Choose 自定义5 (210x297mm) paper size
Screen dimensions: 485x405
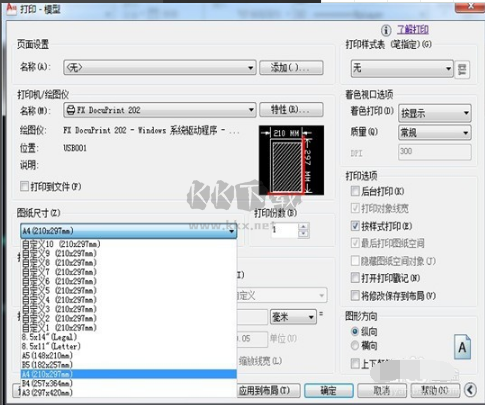click(129, 290)
